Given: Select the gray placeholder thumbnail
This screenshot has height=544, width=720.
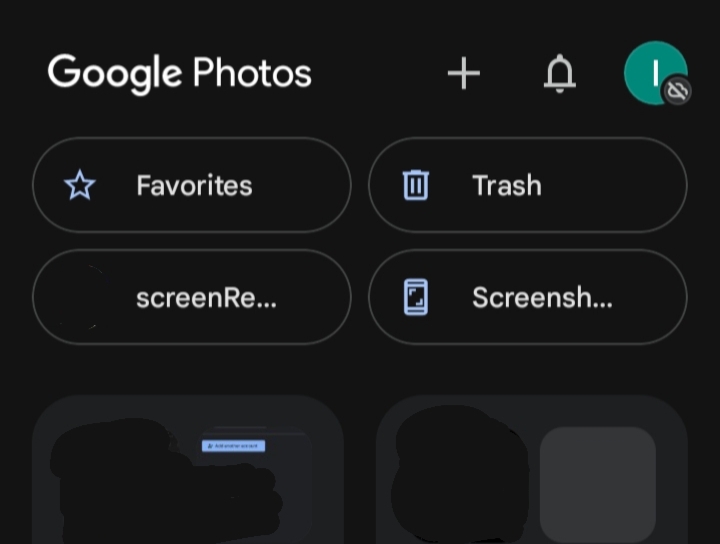Looking at the screenshot, I should (x=598, y=485).
